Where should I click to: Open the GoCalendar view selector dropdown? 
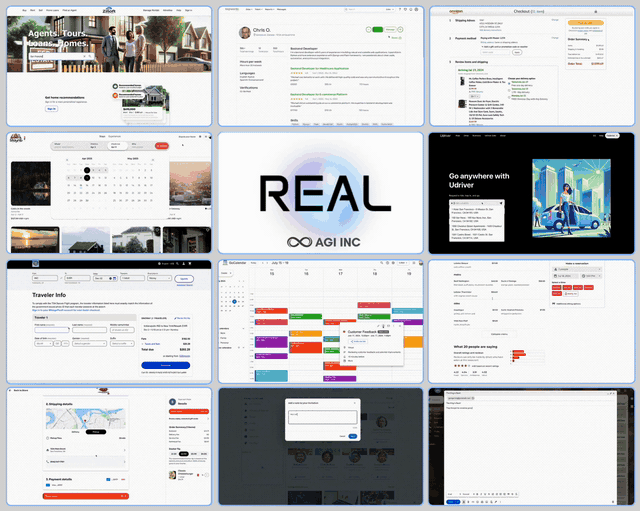coord(403,263)
